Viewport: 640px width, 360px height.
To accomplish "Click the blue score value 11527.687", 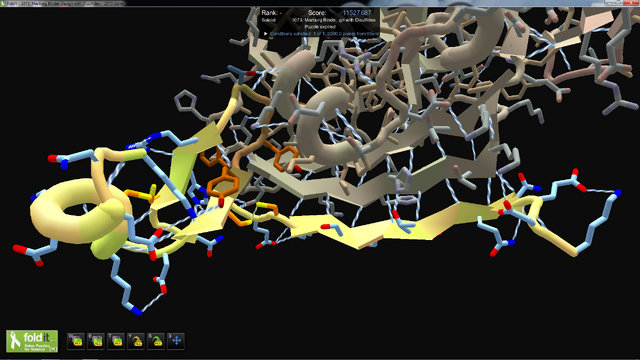I will coord(357,13).
